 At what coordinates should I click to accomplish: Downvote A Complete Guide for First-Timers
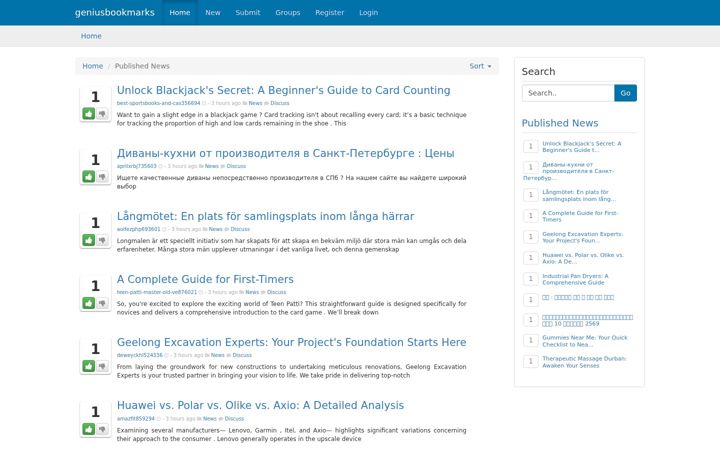(x=102, y=303)
